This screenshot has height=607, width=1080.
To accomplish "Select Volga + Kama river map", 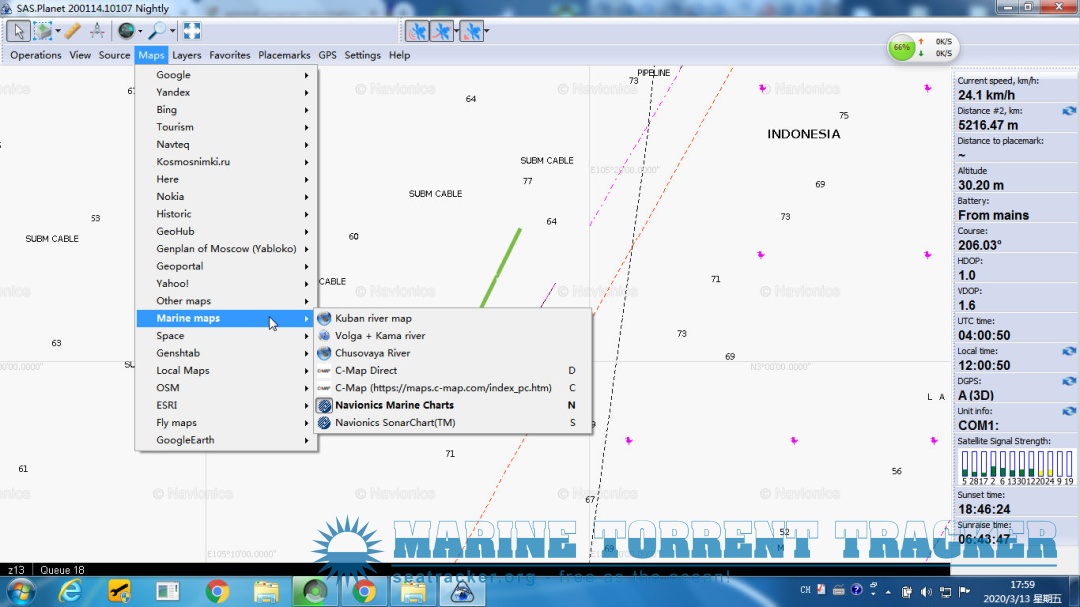I will click(x=453, y=336).
